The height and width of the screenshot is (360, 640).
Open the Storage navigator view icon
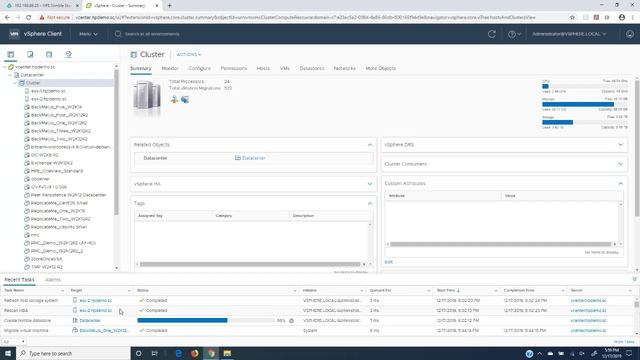(49, 54)
